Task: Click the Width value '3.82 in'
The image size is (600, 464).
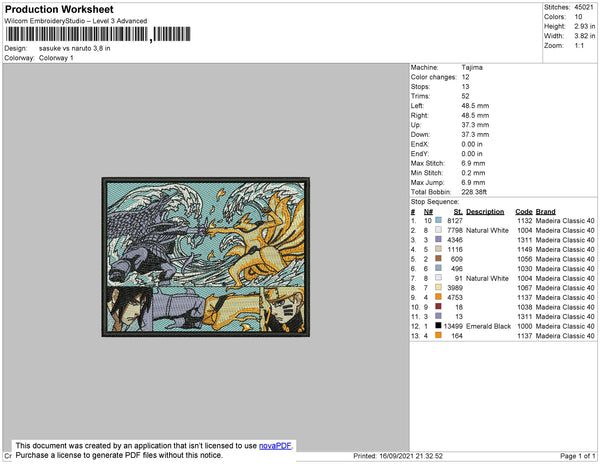Action: click(584, 36)
